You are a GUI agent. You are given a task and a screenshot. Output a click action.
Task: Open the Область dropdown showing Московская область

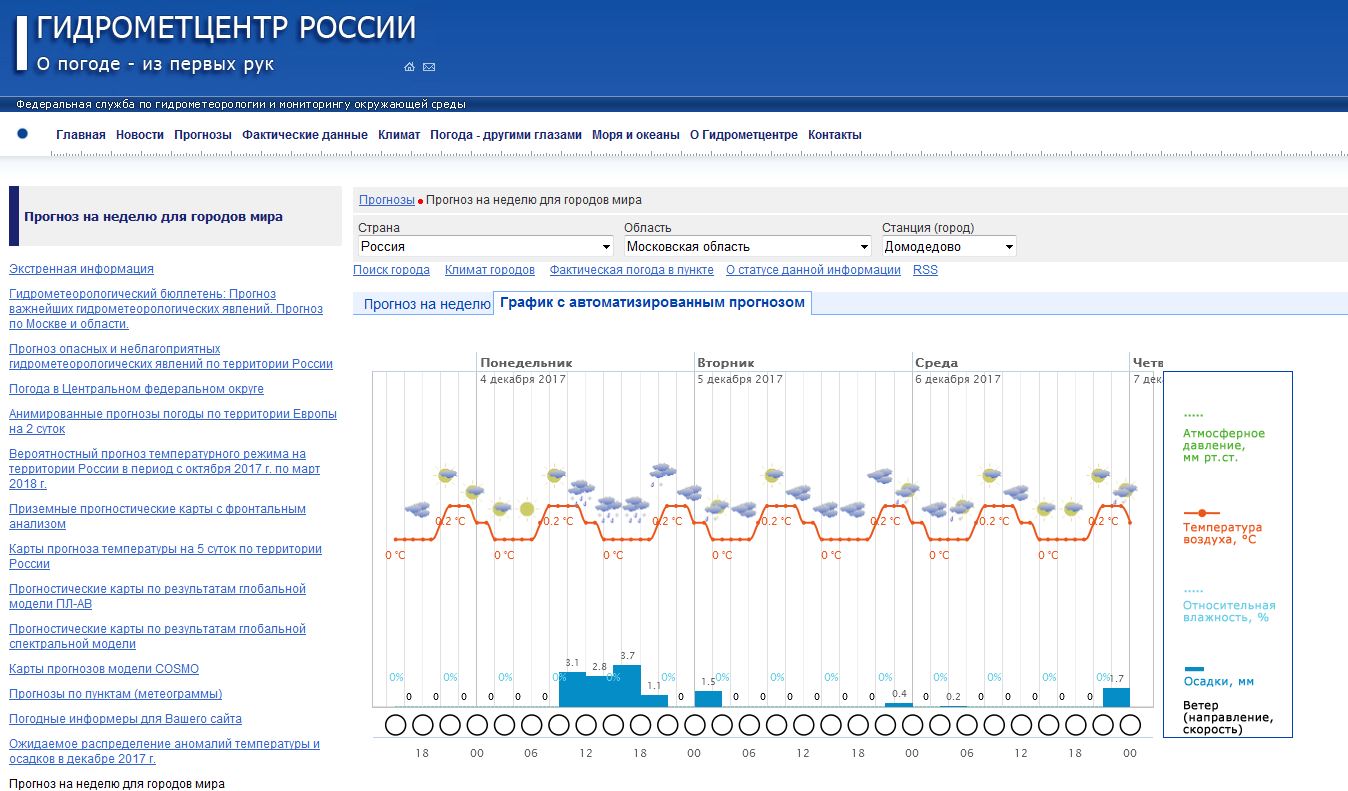(x=748, y=246)
